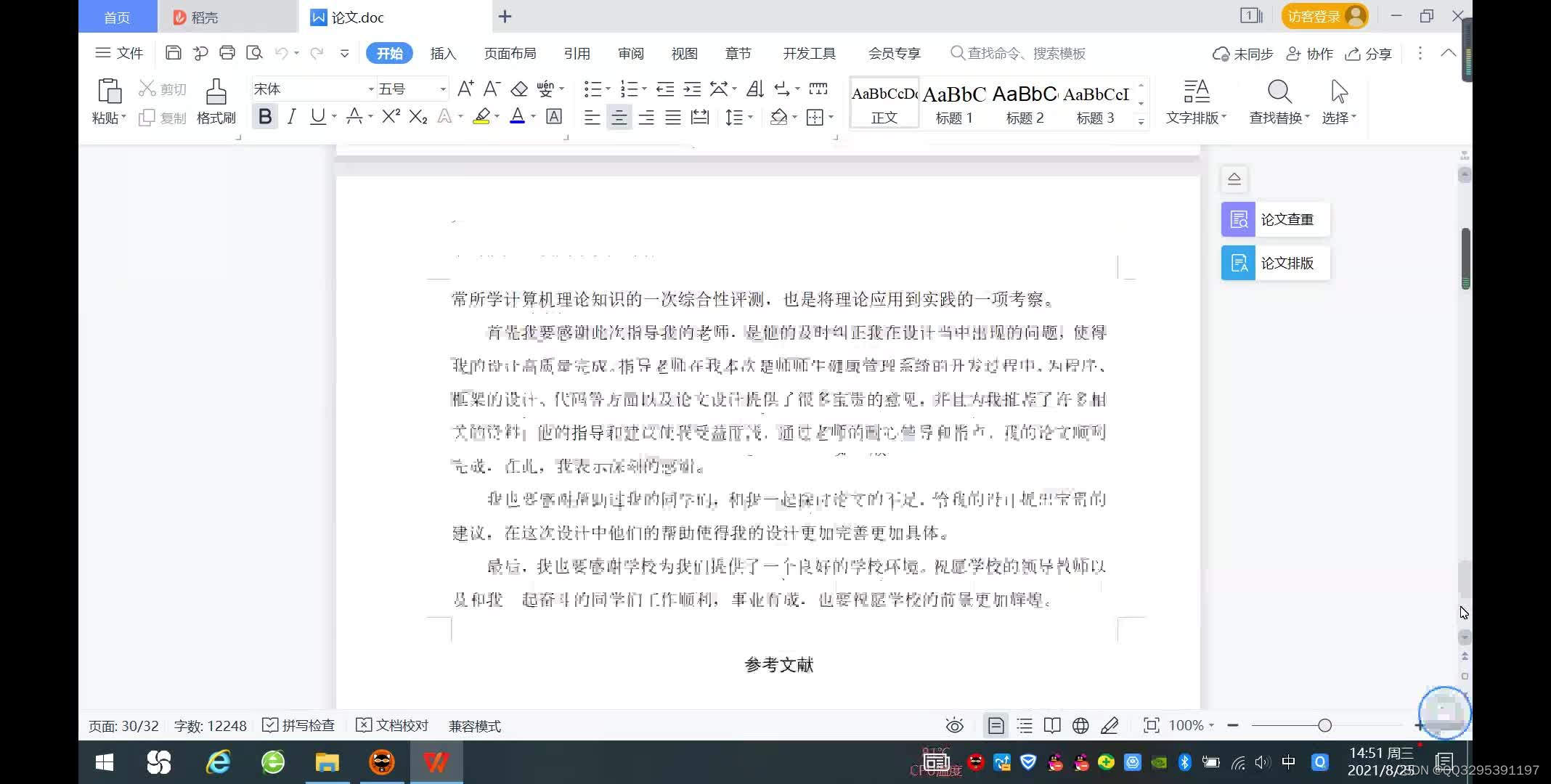Justify paragraph text

tap(673, 117)
